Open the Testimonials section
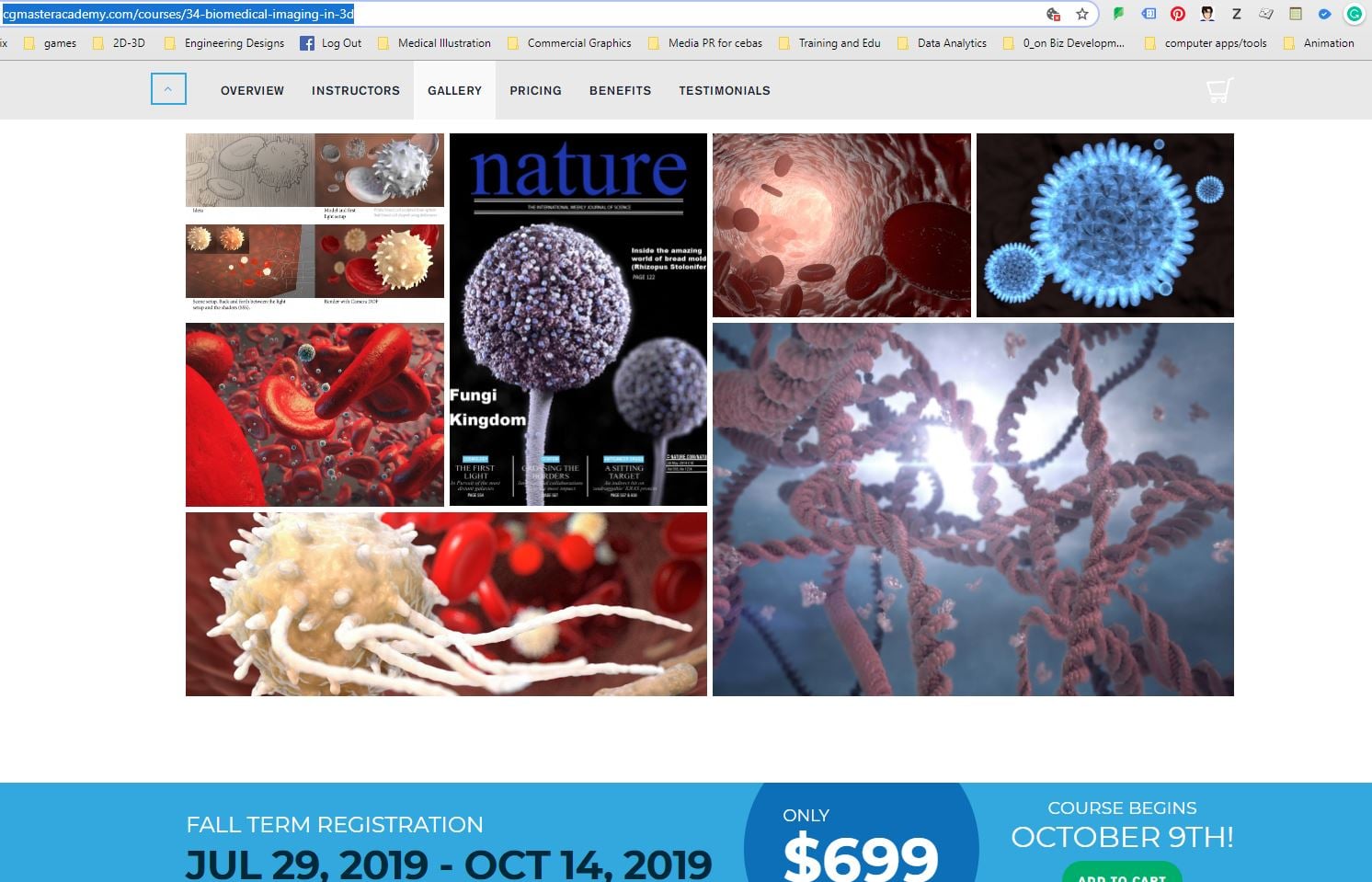Viewport: 1372px width, 882px height. point(725,90)
